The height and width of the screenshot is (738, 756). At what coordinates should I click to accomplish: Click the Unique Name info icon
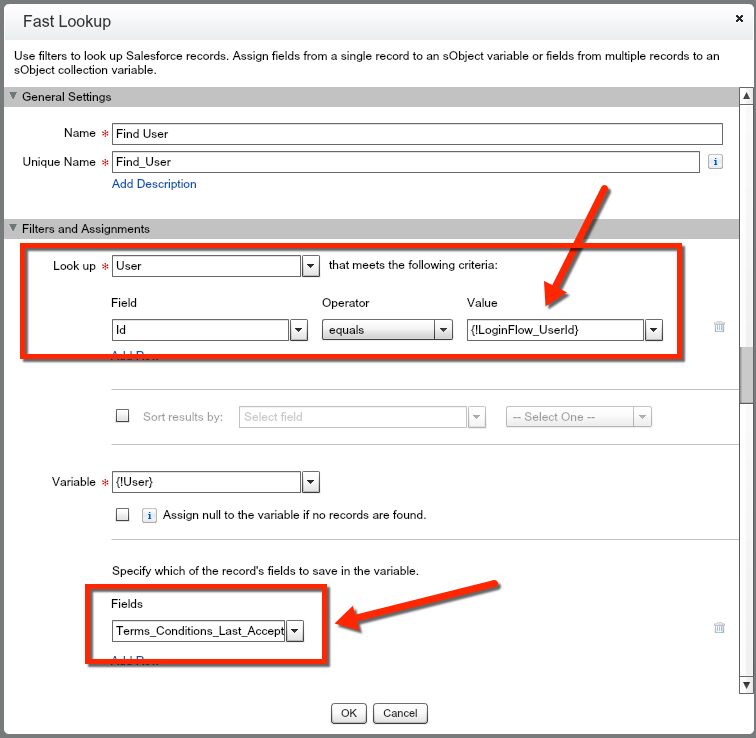[x=715, y=162]
